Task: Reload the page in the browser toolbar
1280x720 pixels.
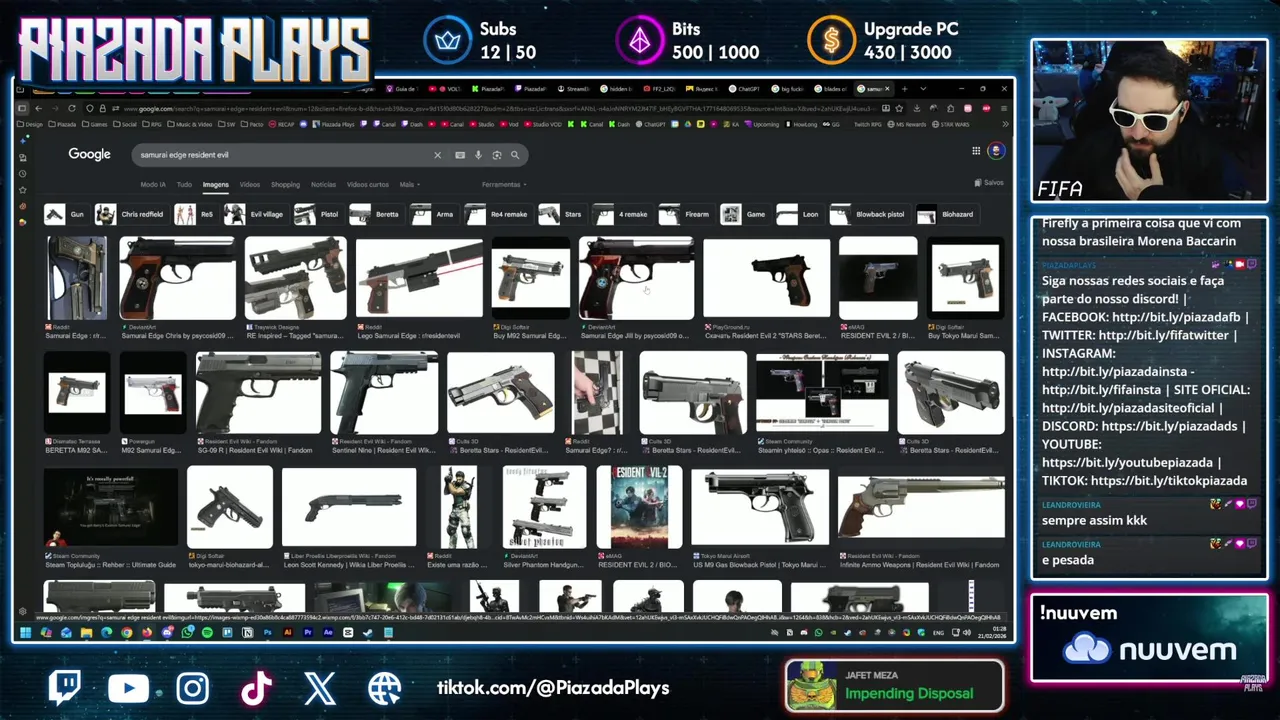Action: click(71, 108)
